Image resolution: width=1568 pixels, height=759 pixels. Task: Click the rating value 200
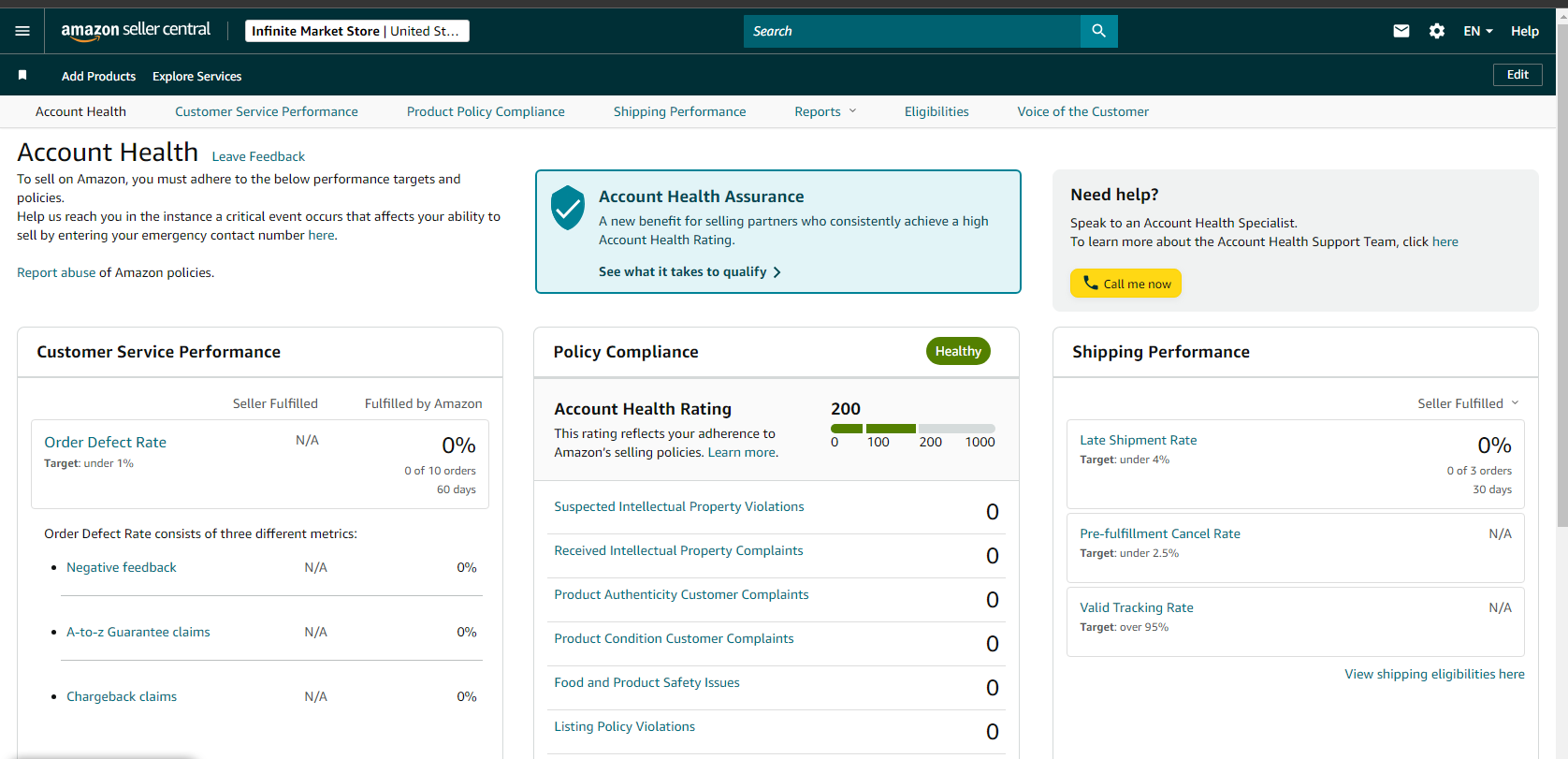(x=846, y=409)
